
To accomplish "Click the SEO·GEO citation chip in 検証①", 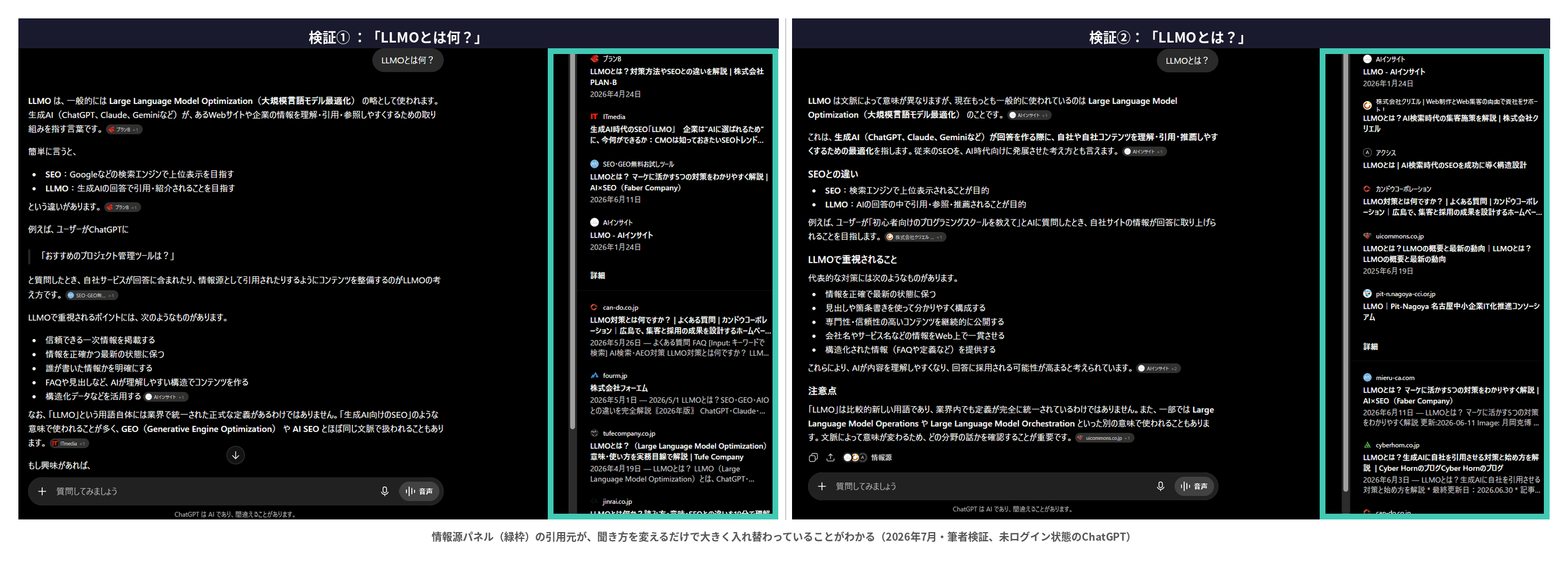I will 92,296.
